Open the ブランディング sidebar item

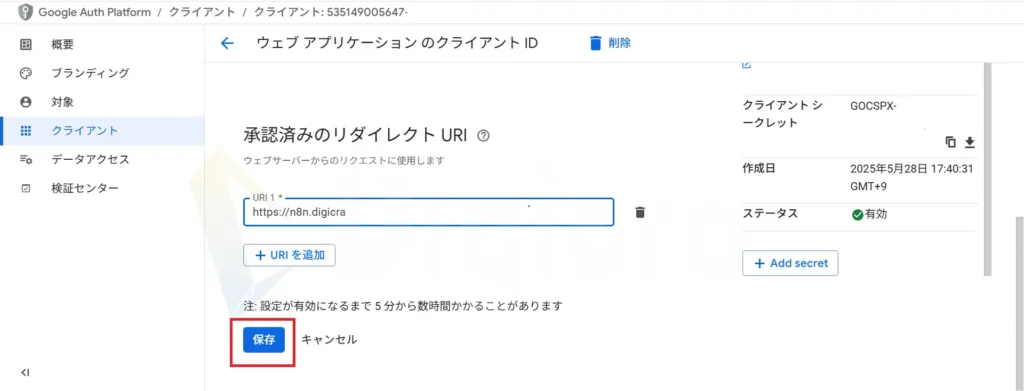pos(102,73)
